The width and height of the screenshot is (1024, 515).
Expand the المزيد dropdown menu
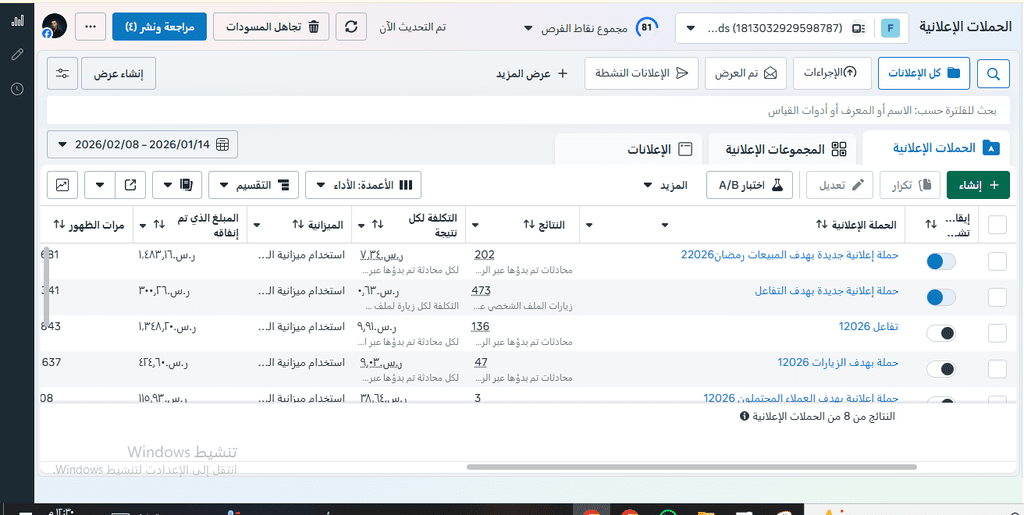point(665,185)
